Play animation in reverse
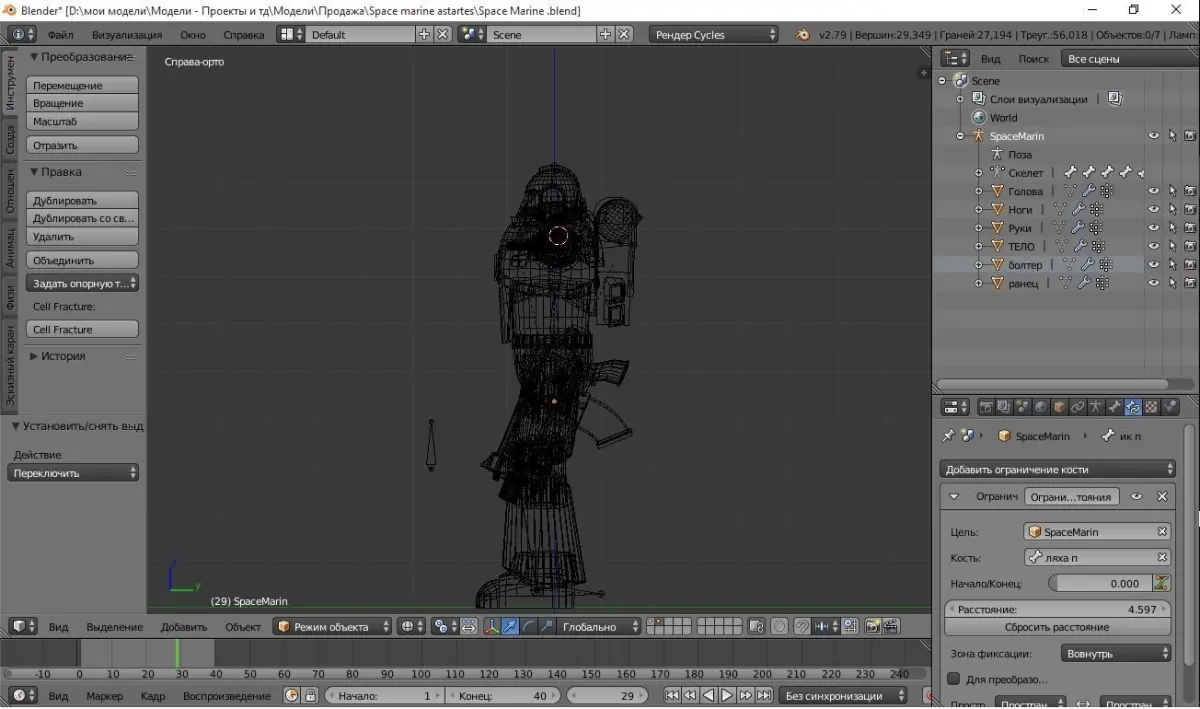This screenshot has width=1200, height=709. pyautogui.click(x=709, y=695)
